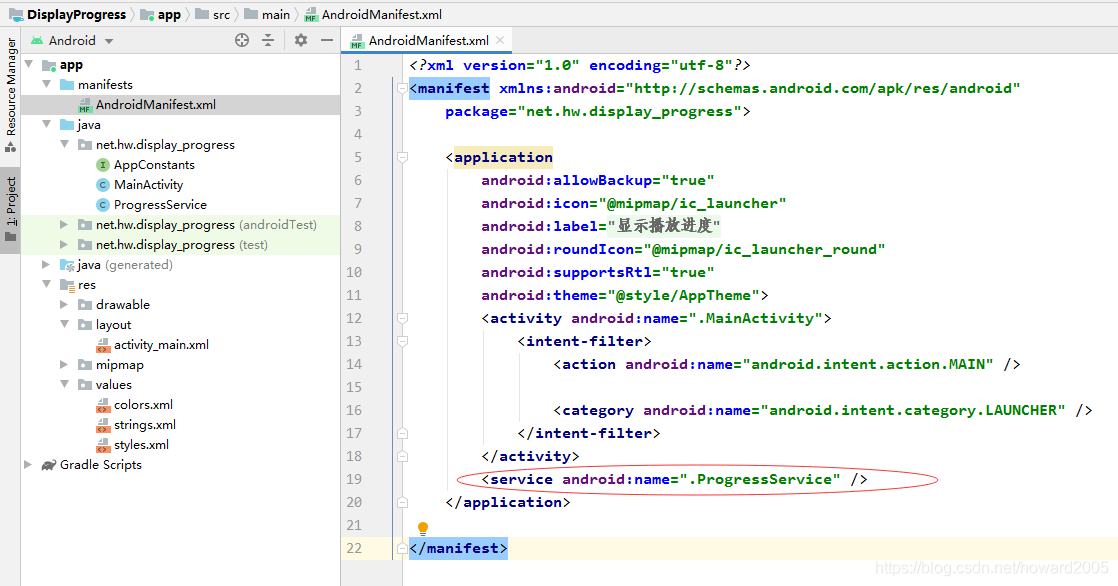Collapse the manifests folder
Screen dimensions: 1118x586
(x=46, y=84)
